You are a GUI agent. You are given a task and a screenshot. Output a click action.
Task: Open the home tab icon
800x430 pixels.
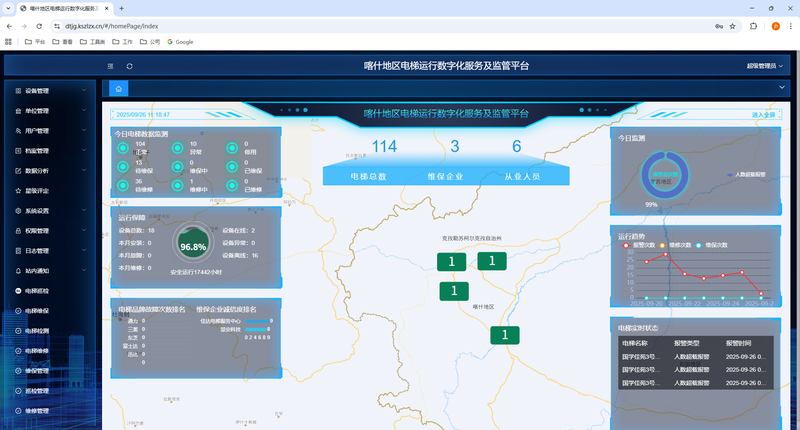tap(118, 89)
